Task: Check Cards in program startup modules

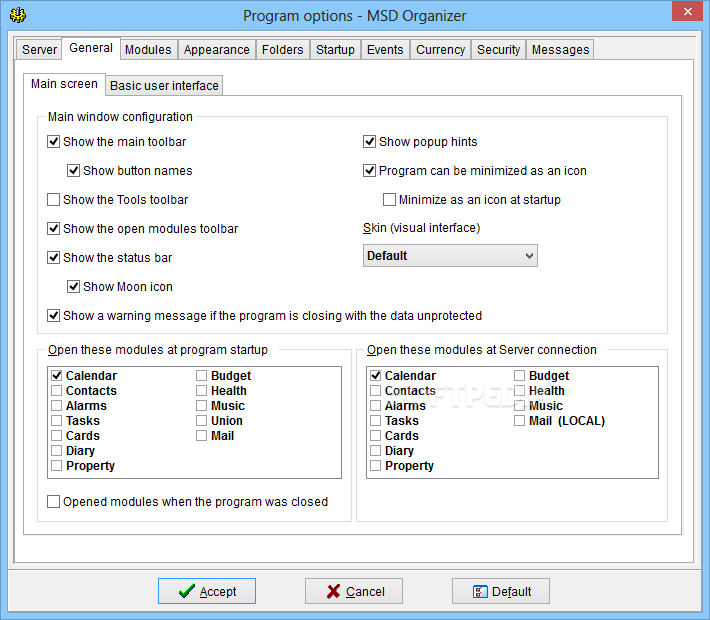Action: [57, 435]
